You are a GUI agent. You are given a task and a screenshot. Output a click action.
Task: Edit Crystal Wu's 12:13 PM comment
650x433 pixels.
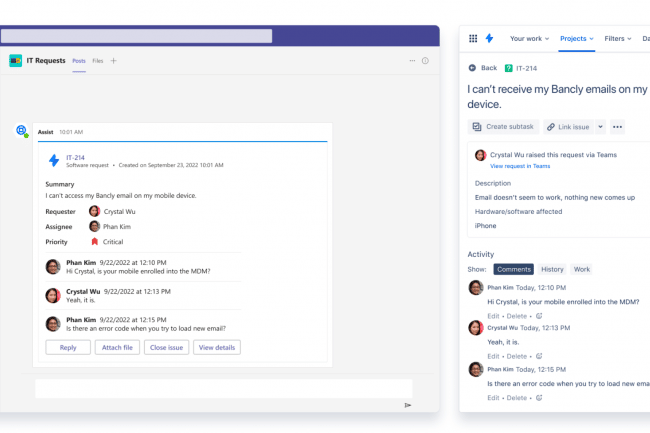click(493, 356)
